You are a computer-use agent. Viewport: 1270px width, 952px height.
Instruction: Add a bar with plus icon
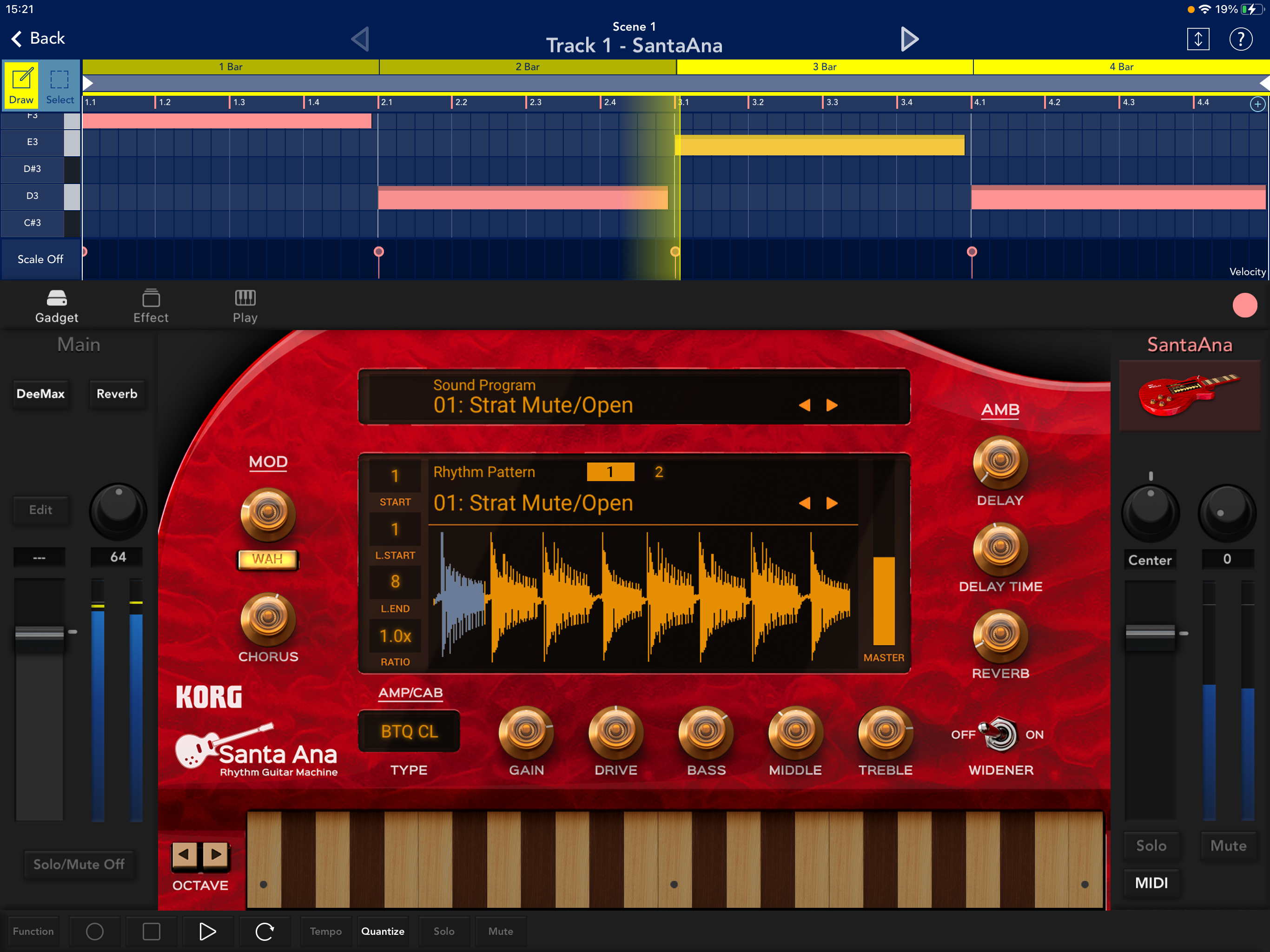(x=1257, y=104)
